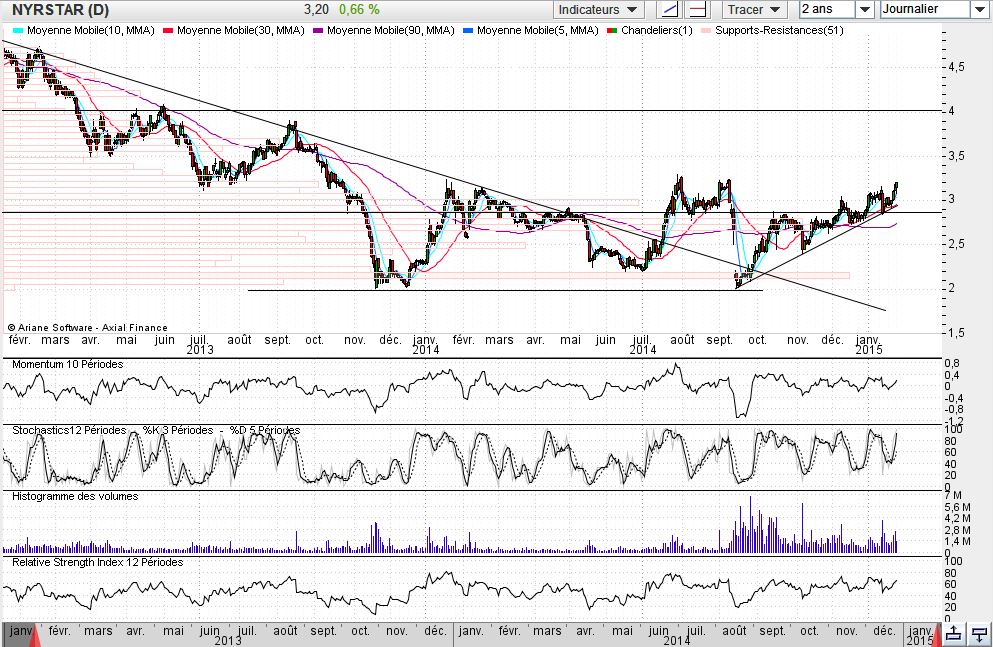Click the print icon at bottom right
Screen dimensions: 993x647
[x=980, y=633]
